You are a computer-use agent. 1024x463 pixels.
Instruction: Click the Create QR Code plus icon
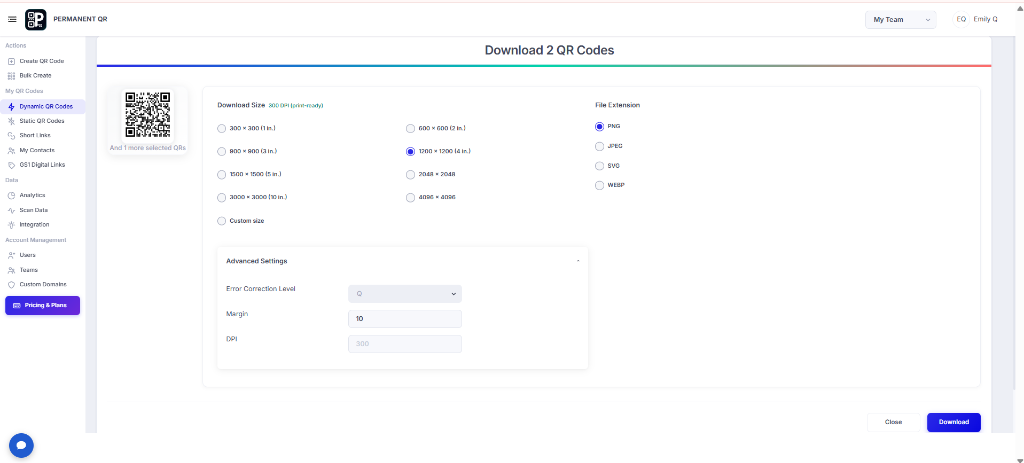coord(11,61)
